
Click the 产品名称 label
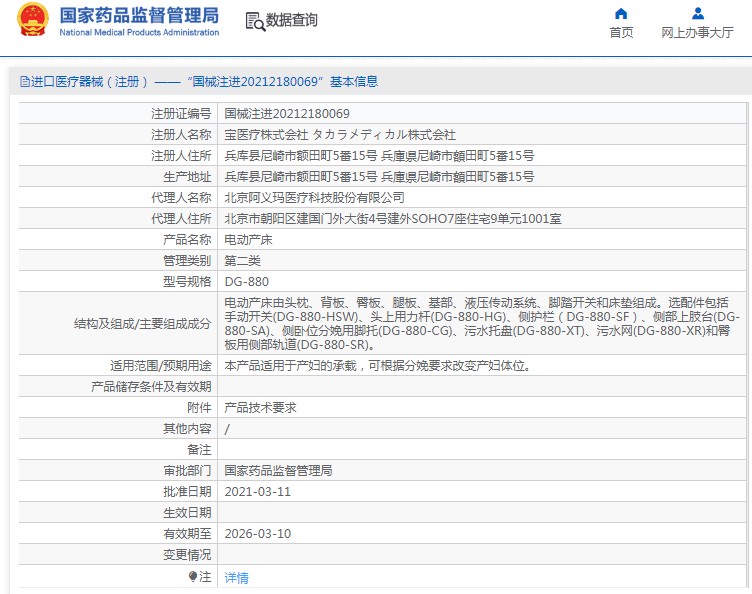click(188, 240)
